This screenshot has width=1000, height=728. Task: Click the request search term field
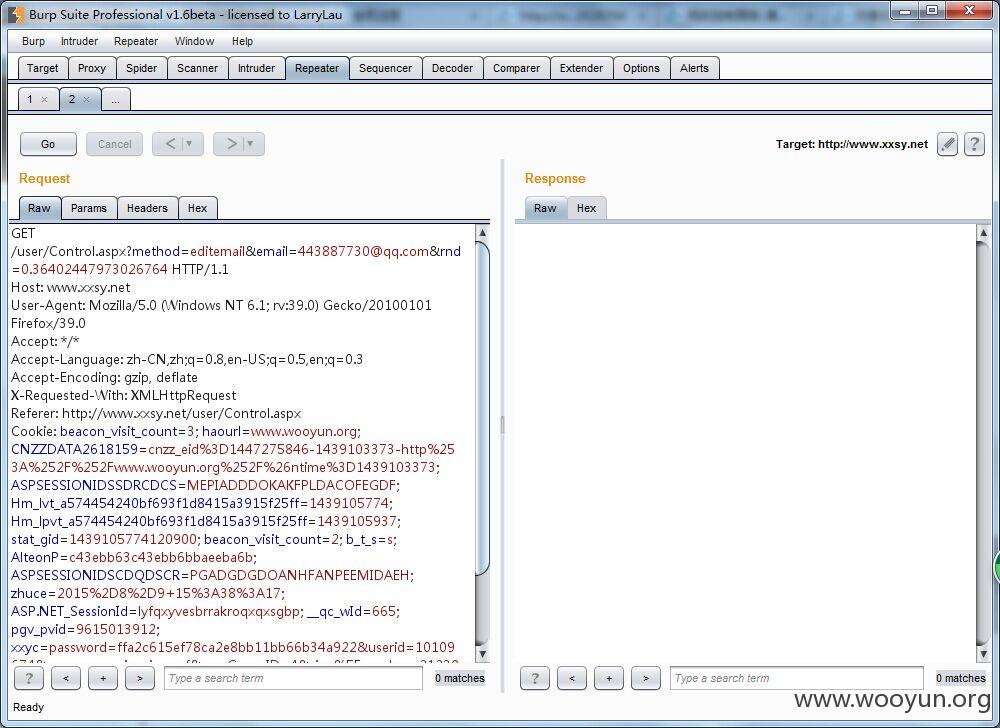click(x=293, y=678)
